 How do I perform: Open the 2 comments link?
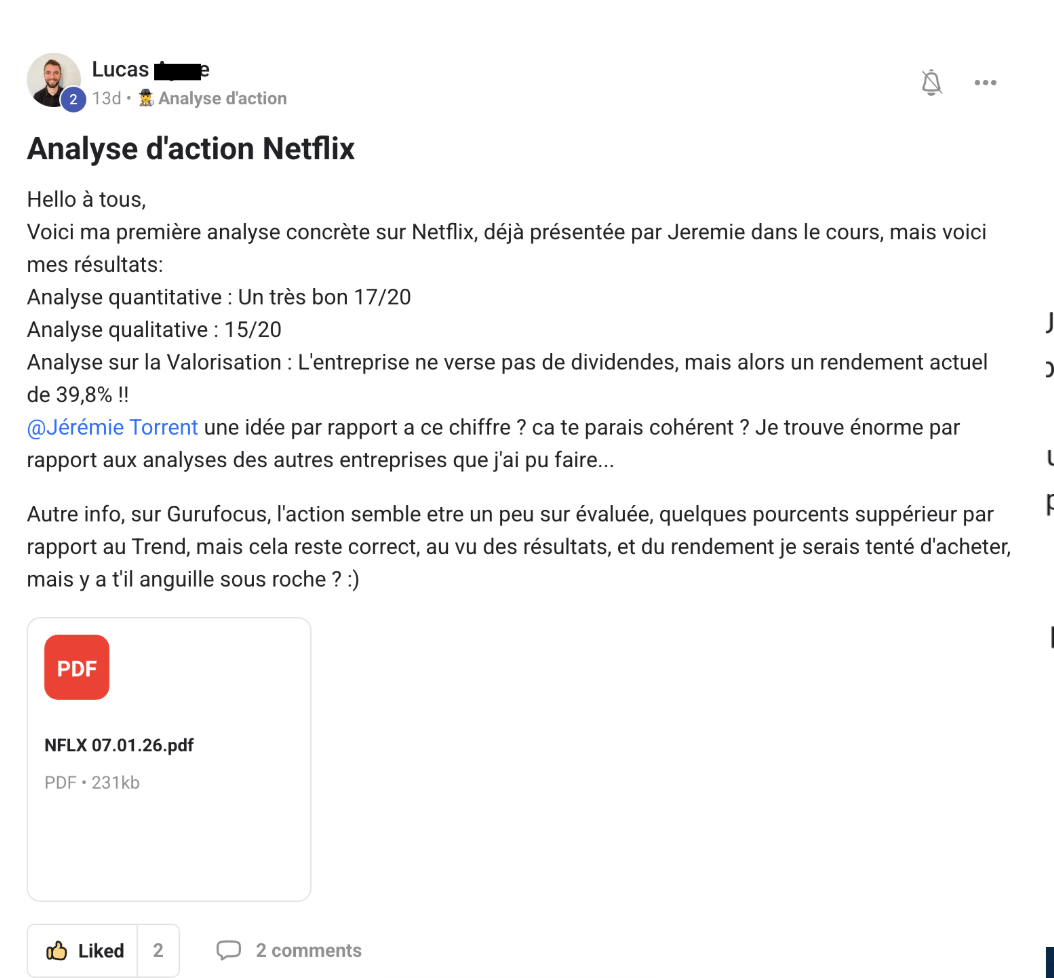coord(308,951)
